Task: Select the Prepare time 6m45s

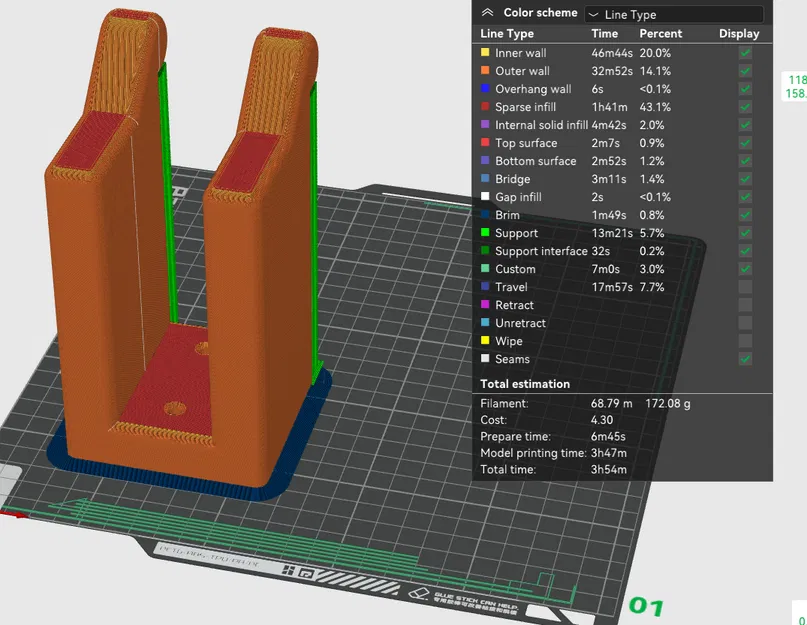Action: coord(608,437)
